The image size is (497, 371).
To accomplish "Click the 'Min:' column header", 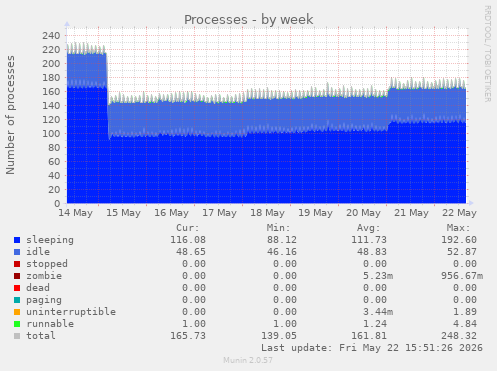I will (x=278, y=228).
